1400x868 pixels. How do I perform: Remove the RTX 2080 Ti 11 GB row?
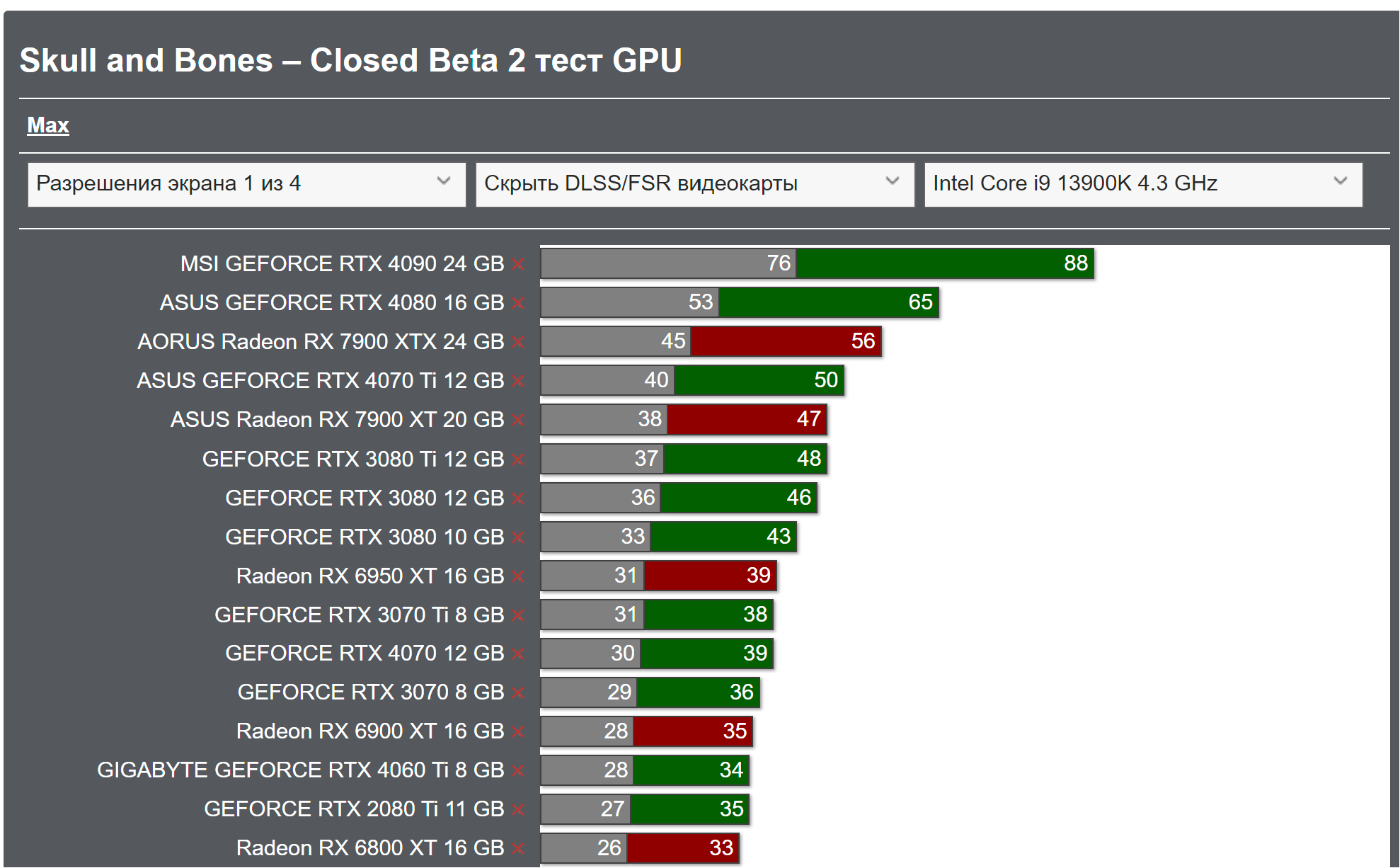518,809
